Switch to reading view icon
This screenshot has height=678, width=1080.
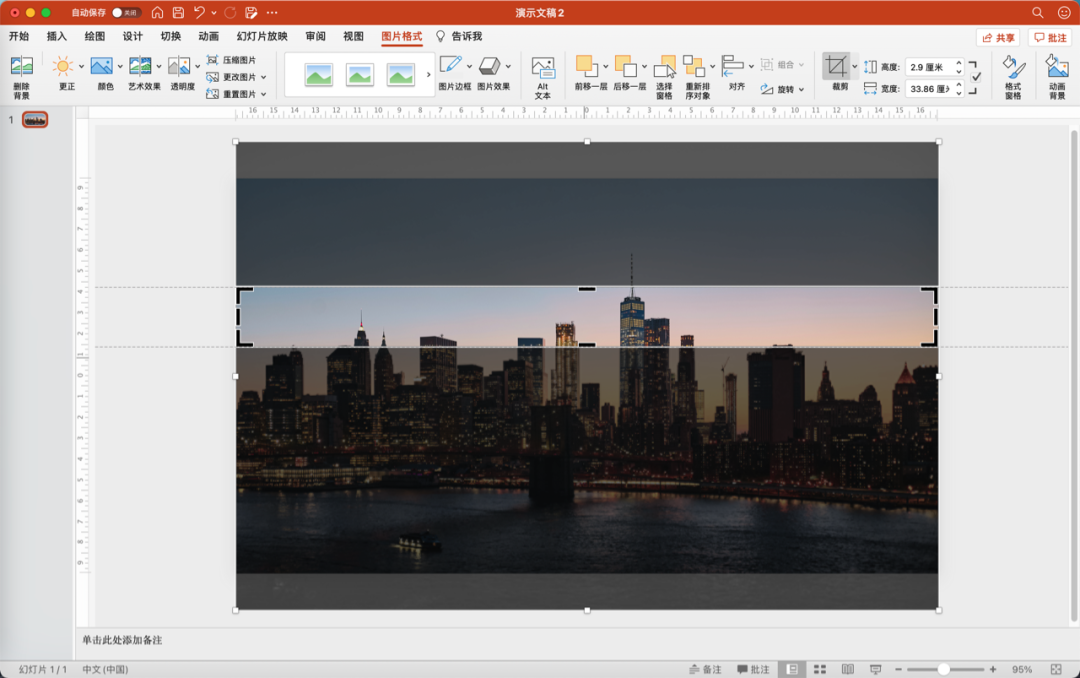pyautogui.click(x=848, y=669)
